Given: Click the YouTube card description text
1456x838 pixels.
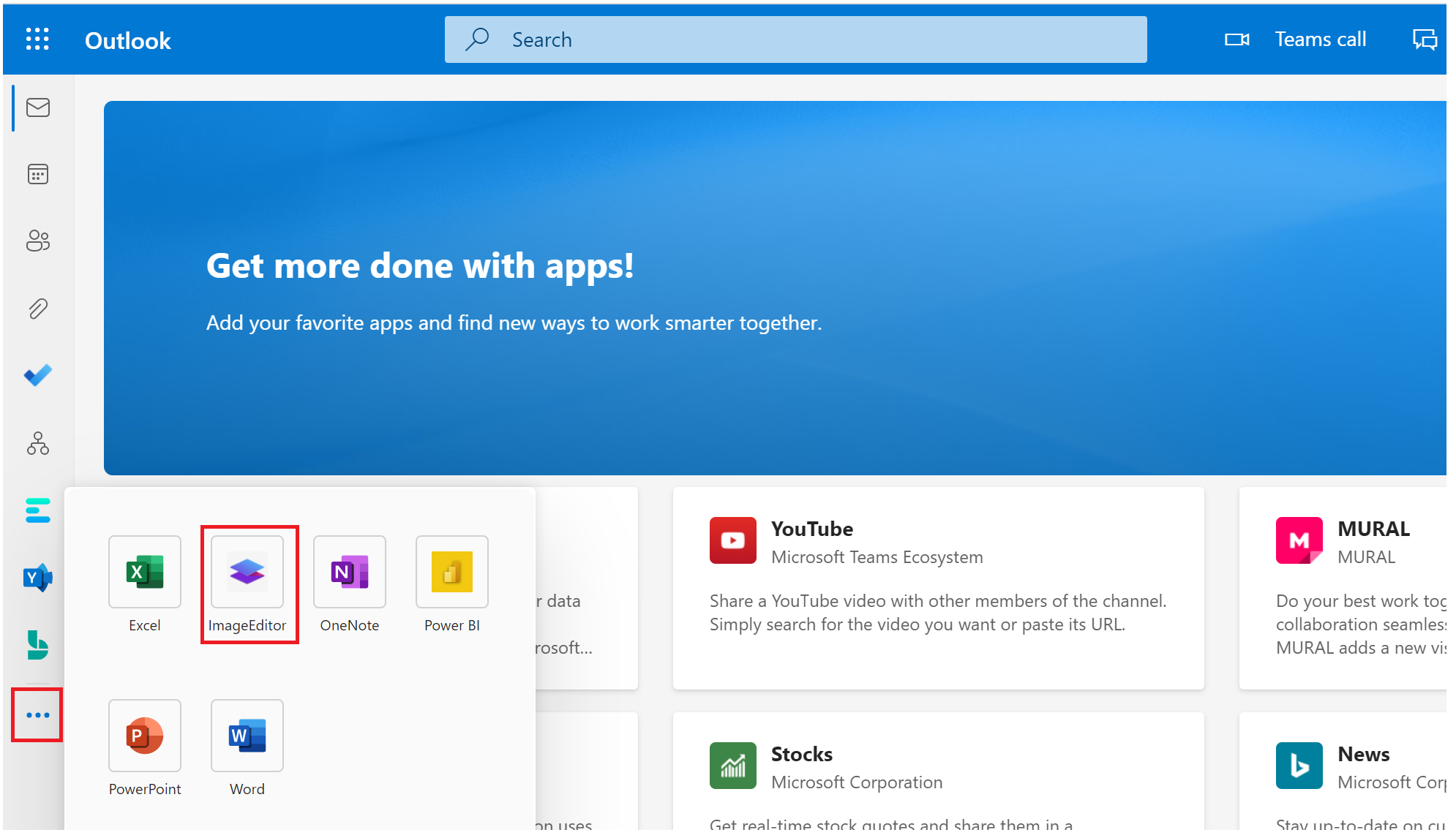Looking at the screenshot, I should coord(938,613).
